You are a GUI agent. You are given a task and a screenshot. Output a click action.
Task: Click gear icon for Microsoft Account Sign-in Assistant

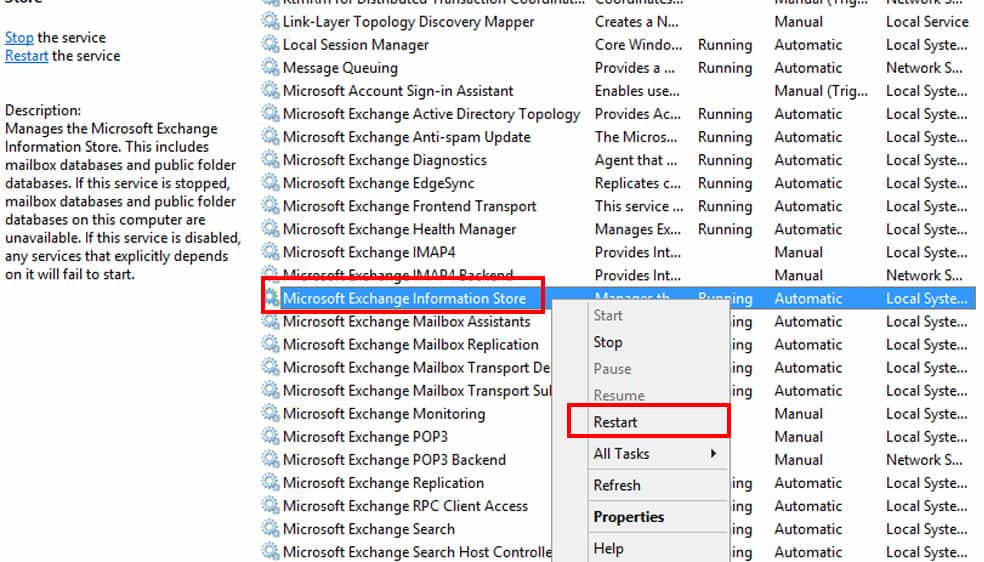[x=270, y=90]
